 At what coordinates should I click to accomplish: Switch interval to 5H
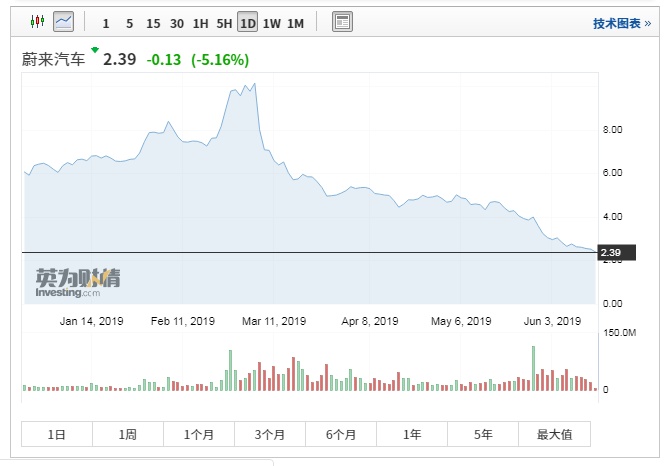pos(224,23)
